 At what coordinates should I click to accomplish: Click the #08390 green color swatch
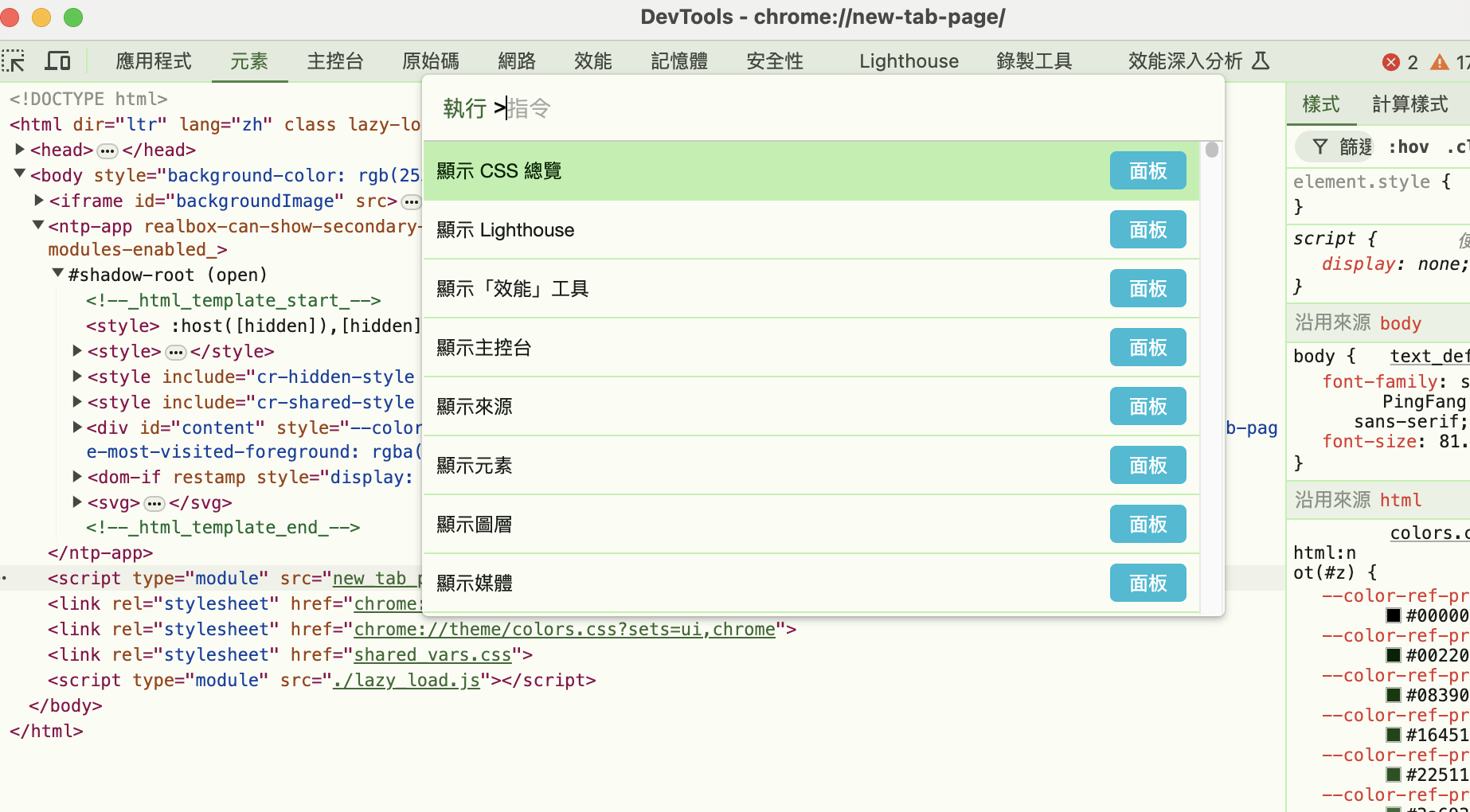click(1394, 695)
